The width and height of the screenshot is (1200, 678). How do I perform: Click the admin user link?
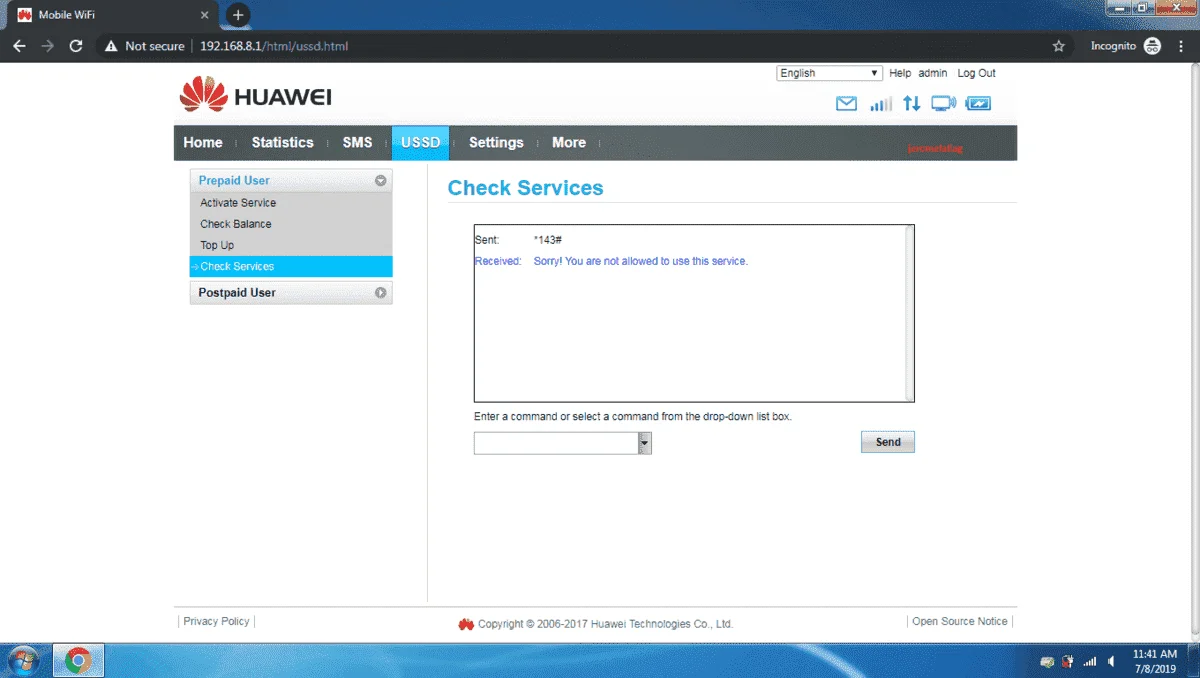933,73
